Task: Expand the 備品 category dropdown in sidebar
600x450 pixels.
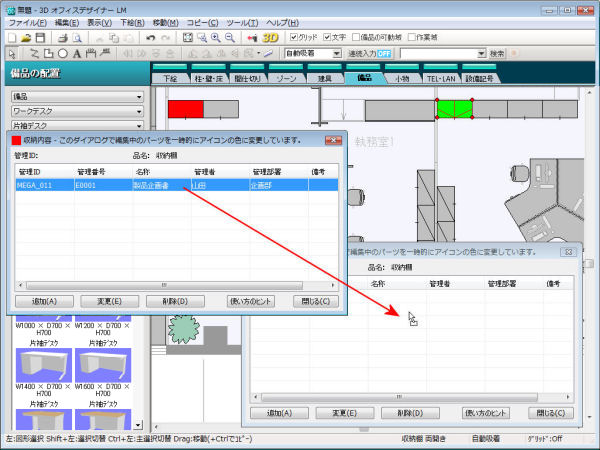Action: click(x=78, y=96)
